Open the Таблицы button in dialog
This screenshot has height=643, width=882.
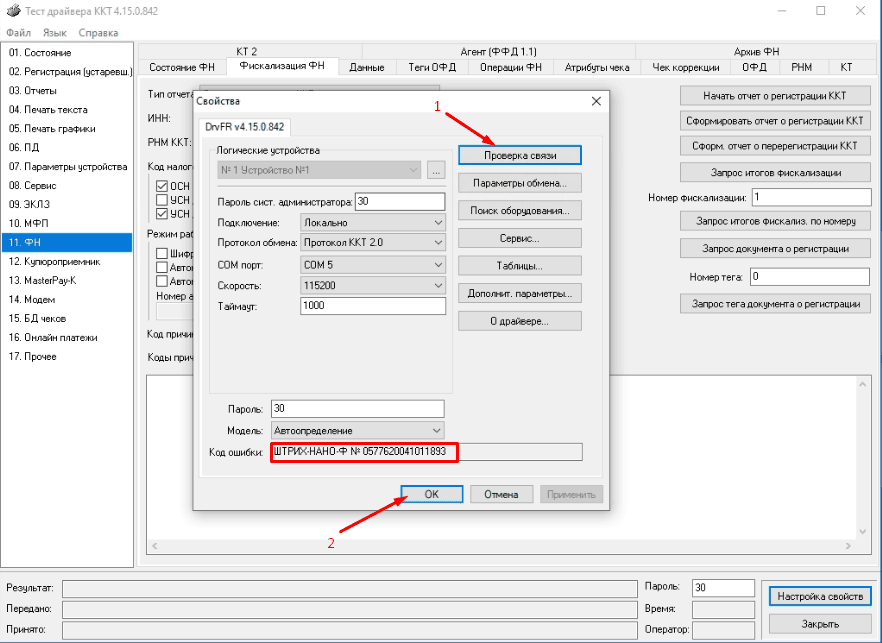click(520, 266)
